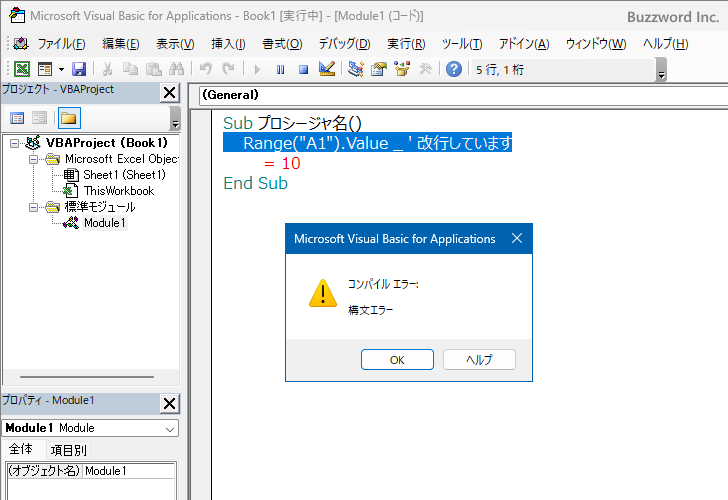The height and width of the screenshot is (500, 728).
Task: Click the Find binoculars icon
Action: 176,69
